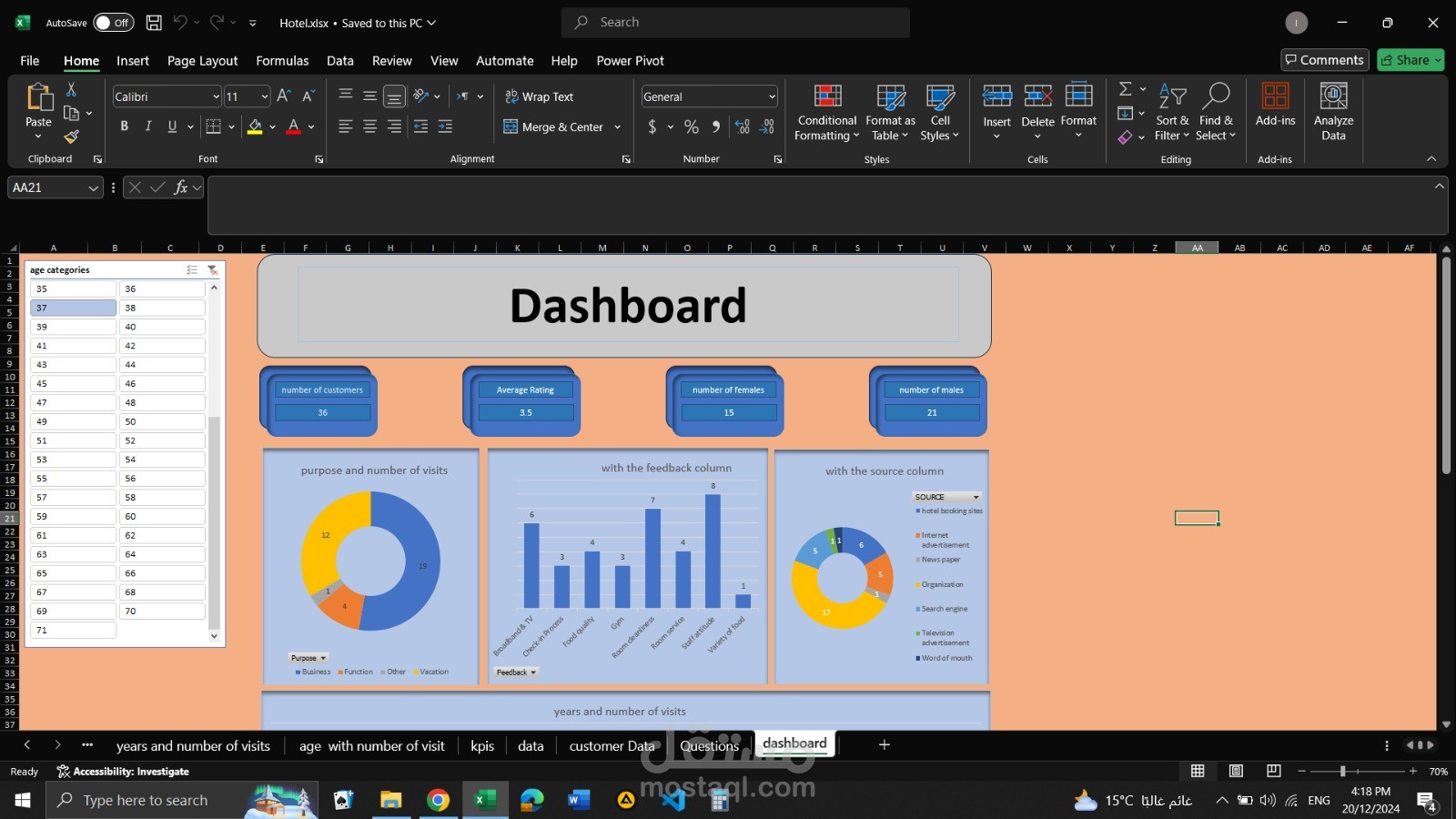Click the Format Painter brush icon

[x=72, y=136]
